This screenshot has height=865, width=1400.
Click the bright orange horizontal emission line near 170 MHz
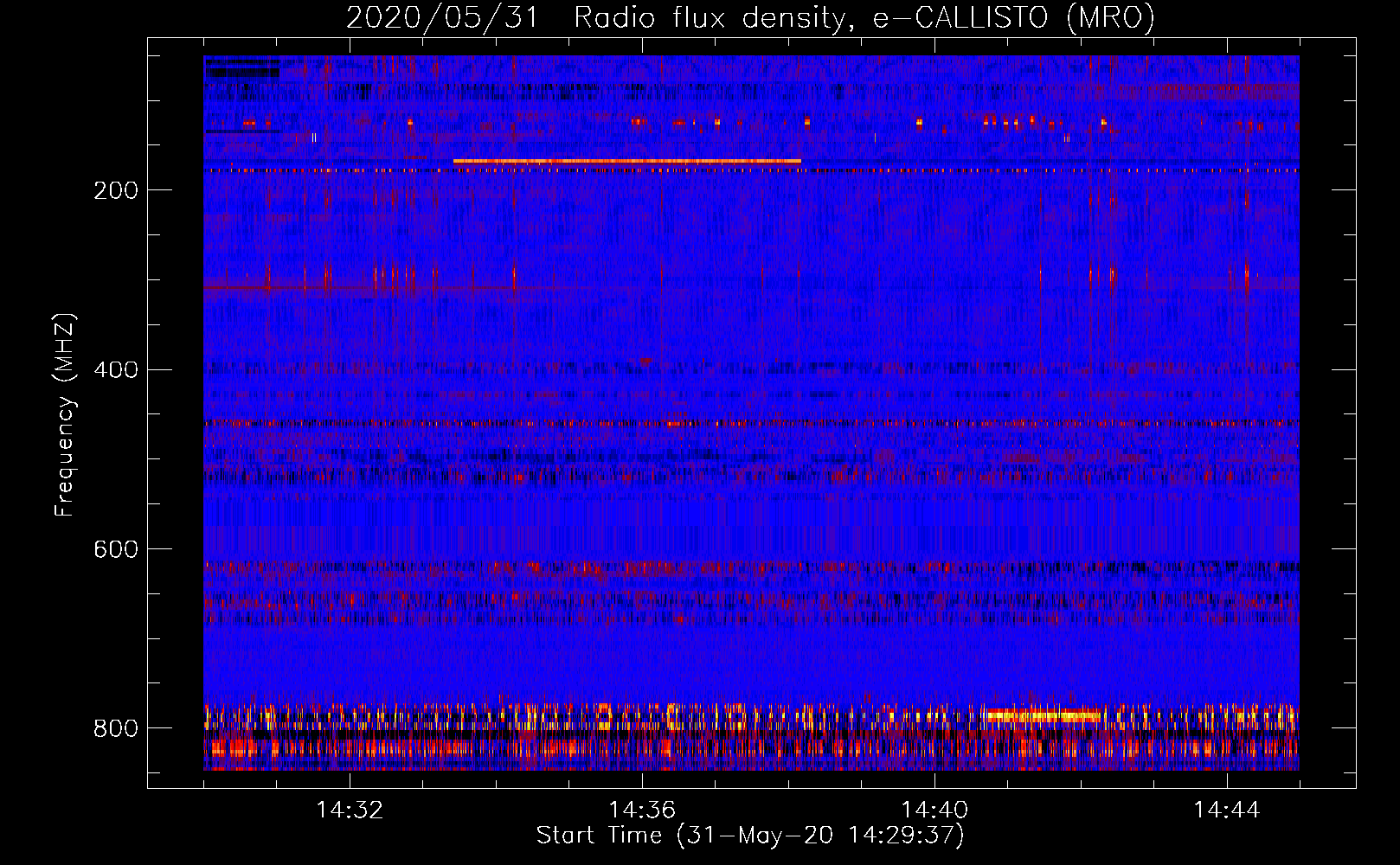[x=627, y=161]
